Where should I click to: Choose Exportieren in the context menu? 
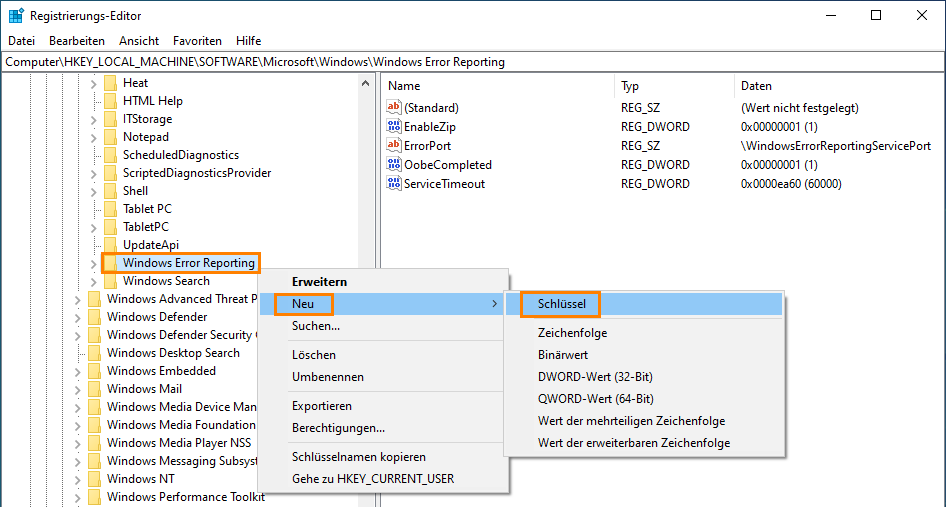click(x=384, y=406)
